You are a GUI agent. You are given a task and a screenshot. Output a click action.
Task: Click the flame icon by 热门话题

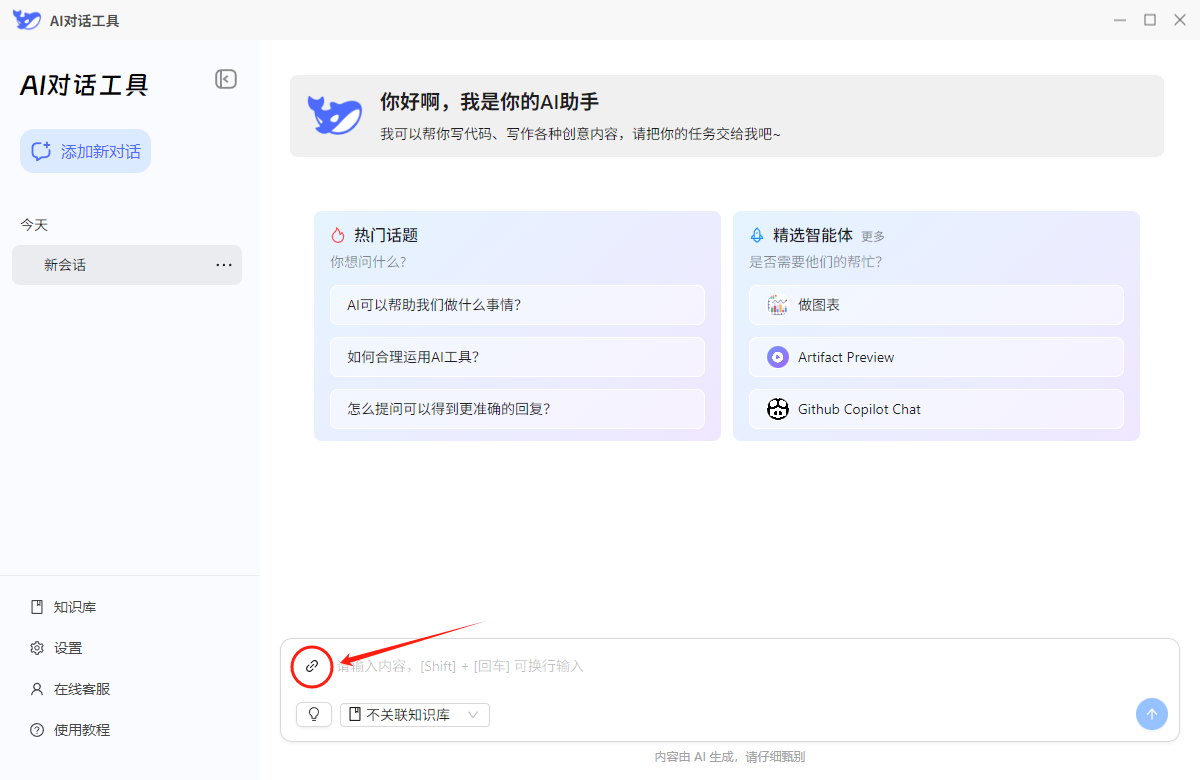[338, 236]
